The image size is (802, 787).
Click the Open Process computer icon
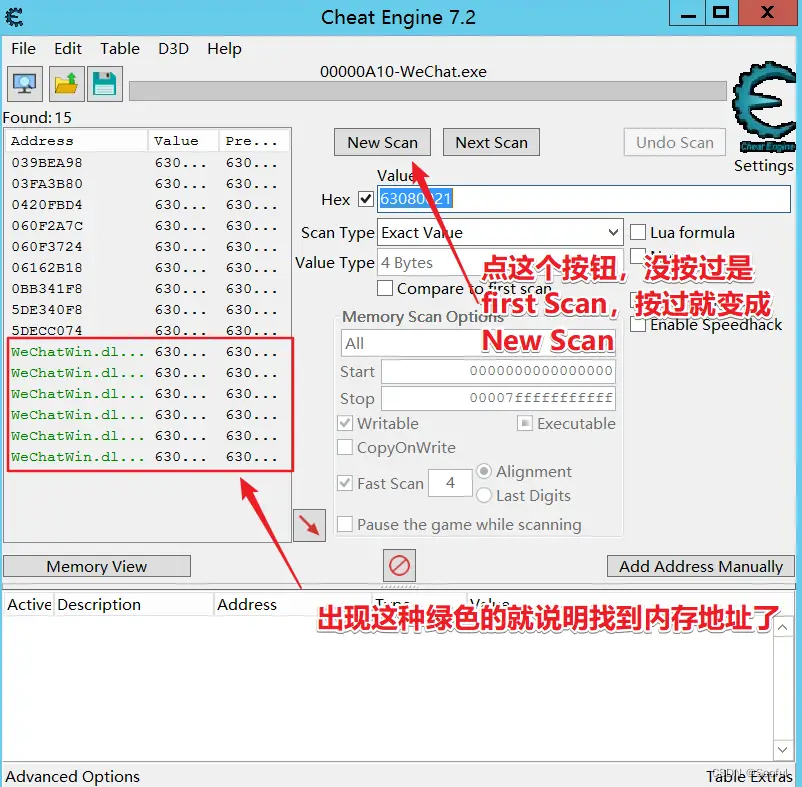click(24, 84)
